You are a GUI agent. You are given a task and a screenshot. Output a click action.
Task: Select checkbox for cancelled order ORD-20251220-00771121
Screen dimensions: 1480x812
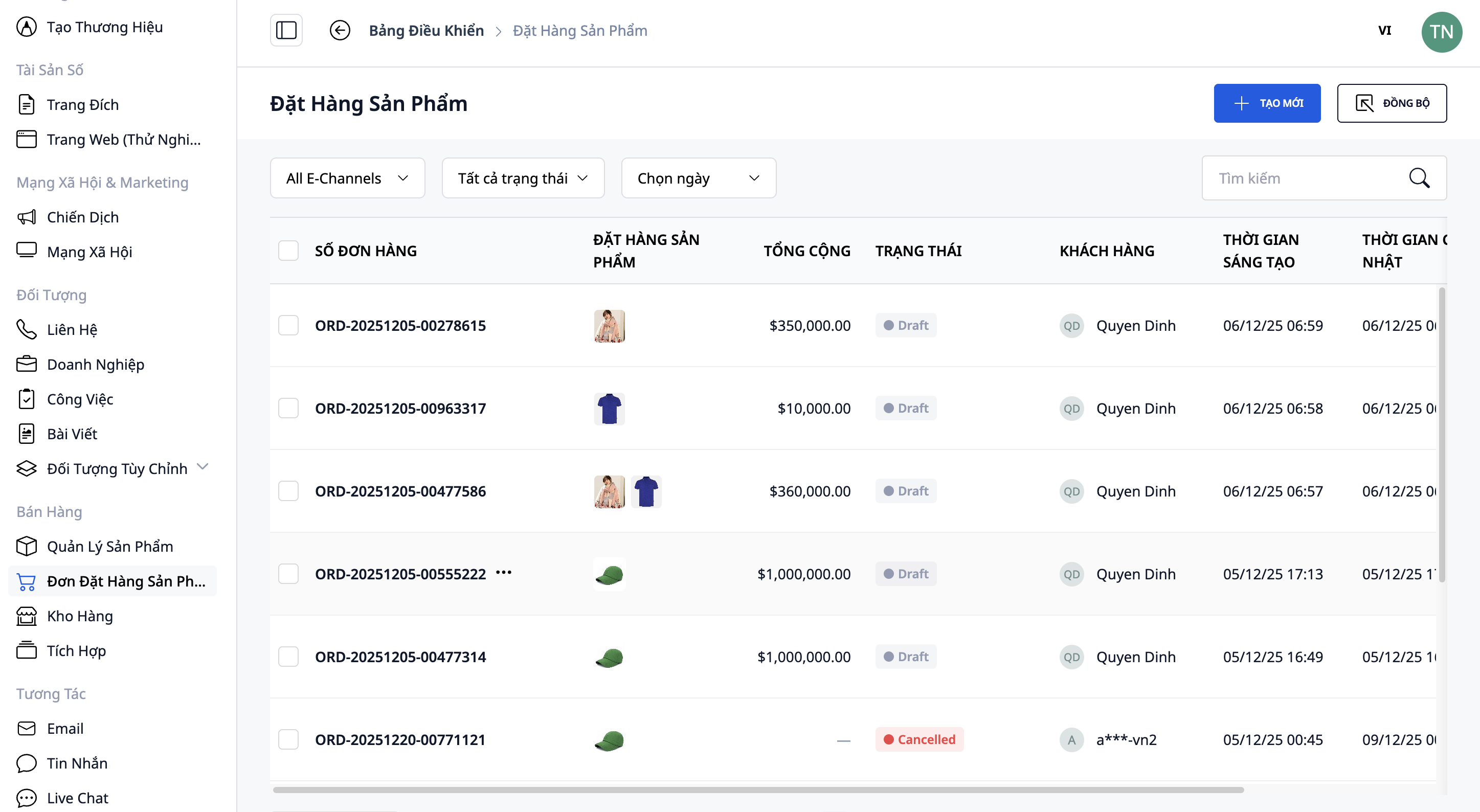(288, 739)
